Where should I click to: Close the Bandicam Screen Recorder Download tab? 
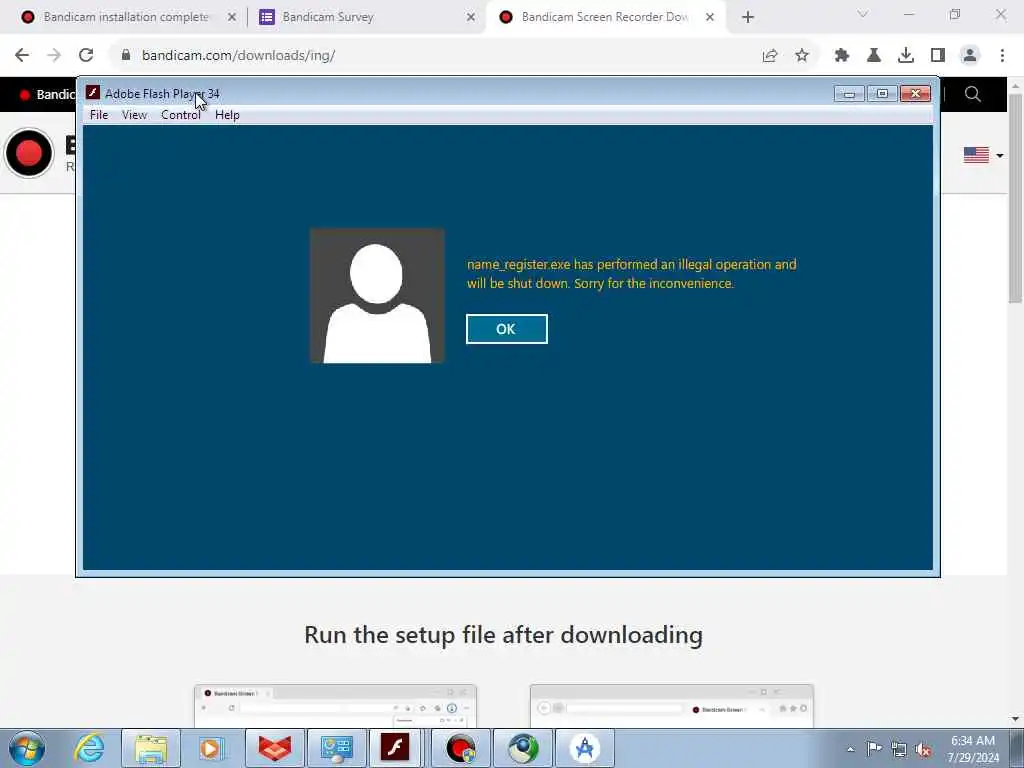tap(710, 17)
